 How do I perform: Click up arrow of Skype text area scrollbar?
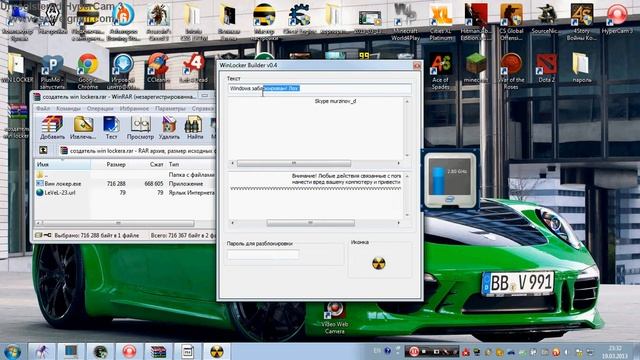(x=407, y=101)
